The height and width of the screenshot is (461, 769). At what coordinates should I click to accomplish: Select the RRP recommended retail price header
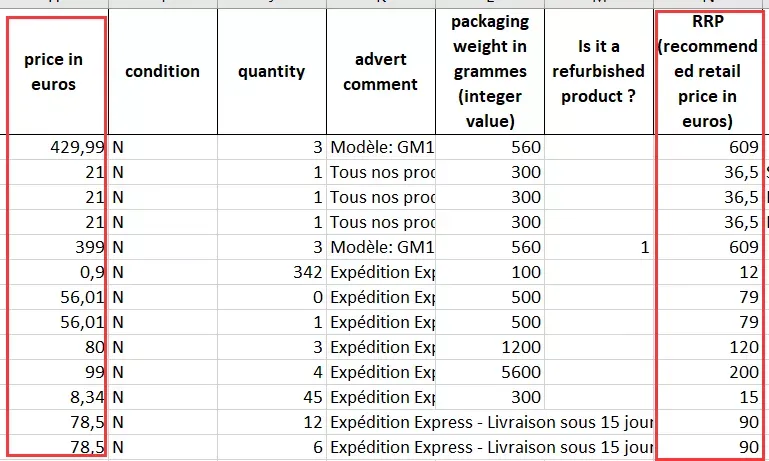(x=708, y=72)
